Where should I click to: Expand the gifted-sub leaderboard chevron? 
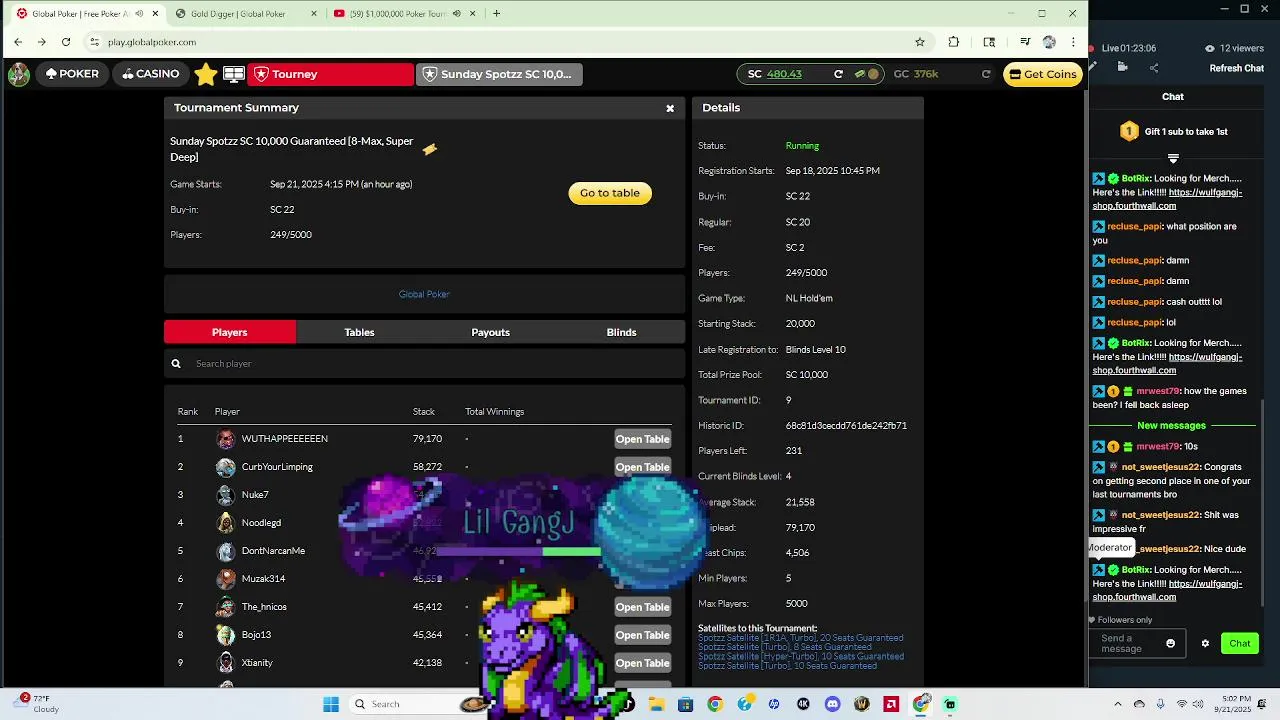(x=1173, y=158)
